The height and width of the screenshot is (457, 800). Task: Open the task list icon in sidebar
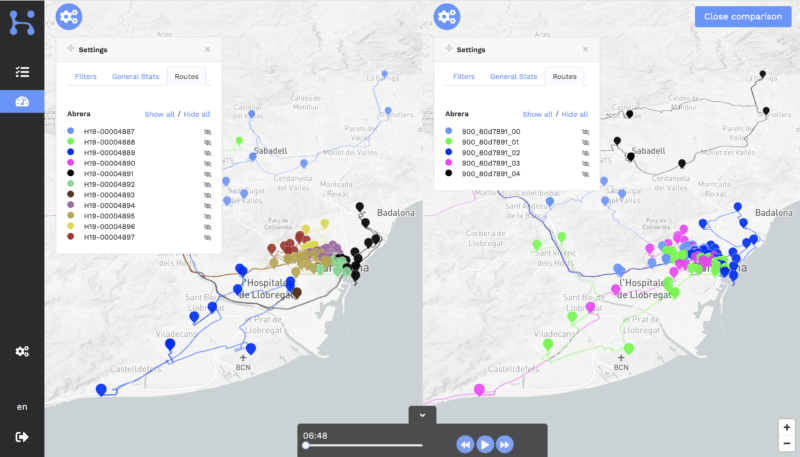22,72
